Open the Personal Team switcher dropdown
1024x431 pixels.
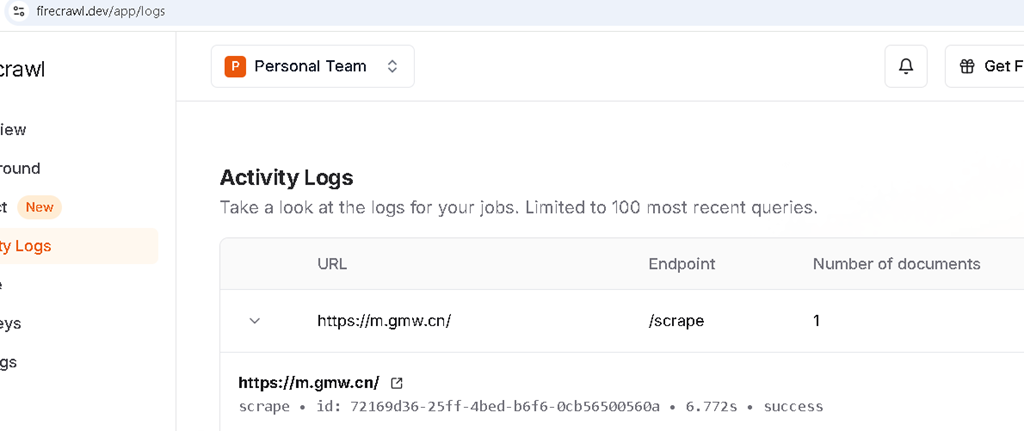point(313,66)
